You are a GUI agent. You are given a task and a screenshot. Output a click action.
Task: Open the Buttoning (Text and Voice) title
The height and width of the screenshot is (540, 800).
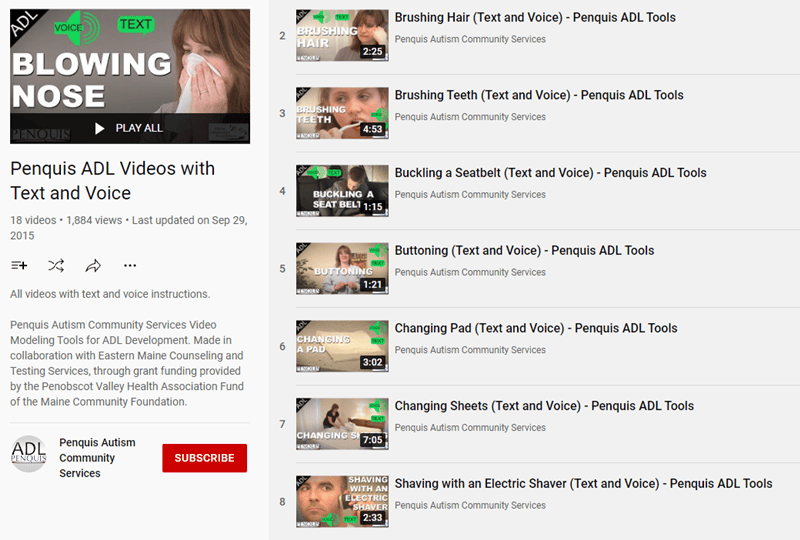[x=524, y=251]
